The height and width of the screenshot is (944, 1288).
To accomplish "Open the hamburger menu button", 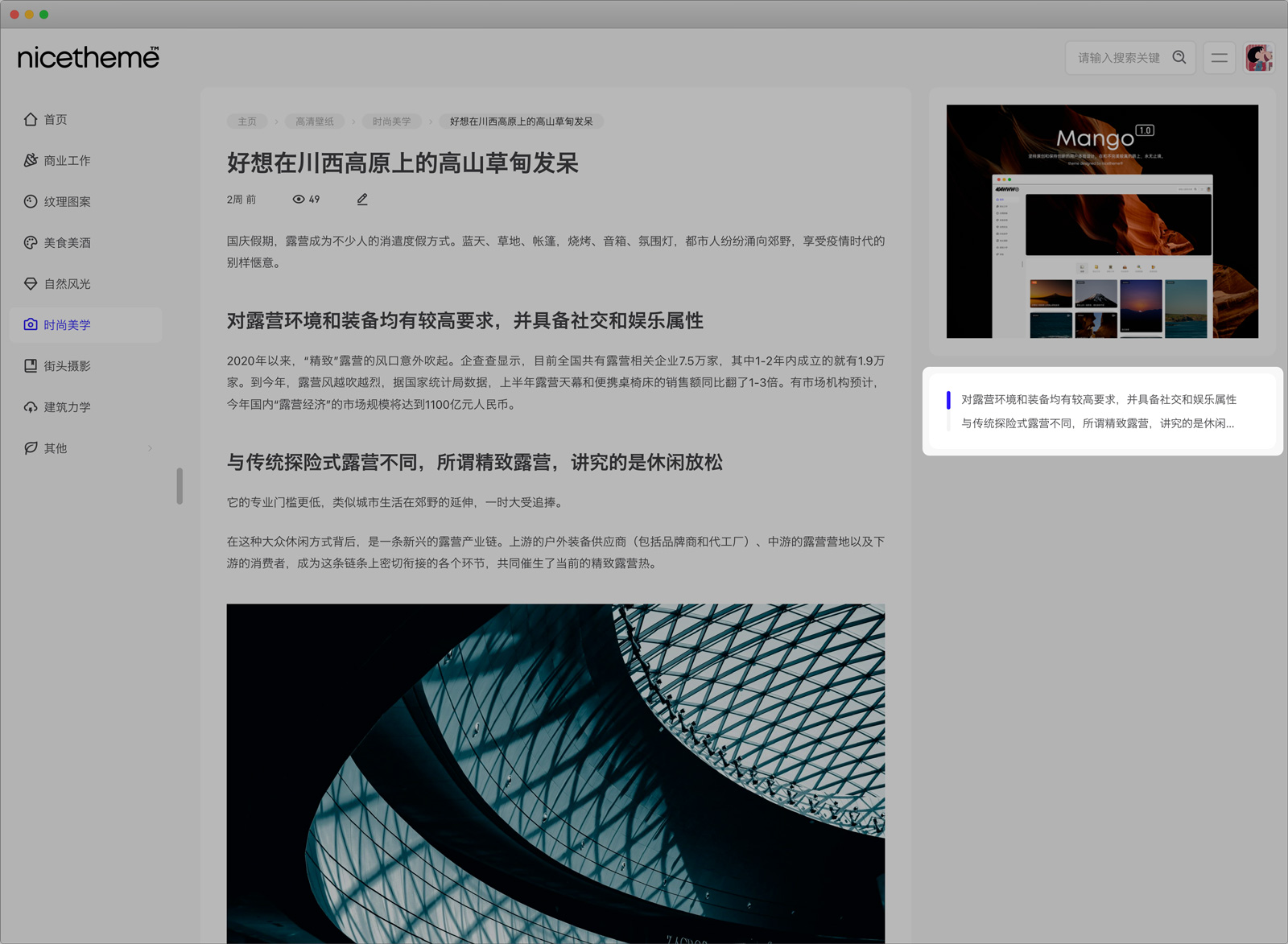I will [1220, 58].
